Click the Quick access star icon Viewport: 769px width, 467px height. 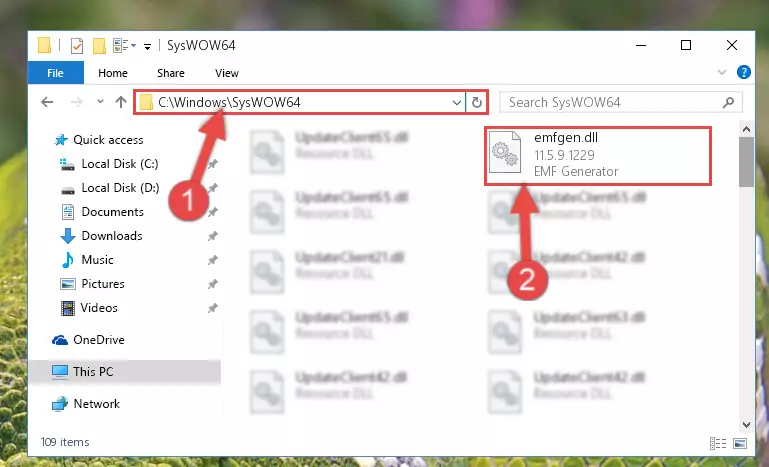(61, 140)
